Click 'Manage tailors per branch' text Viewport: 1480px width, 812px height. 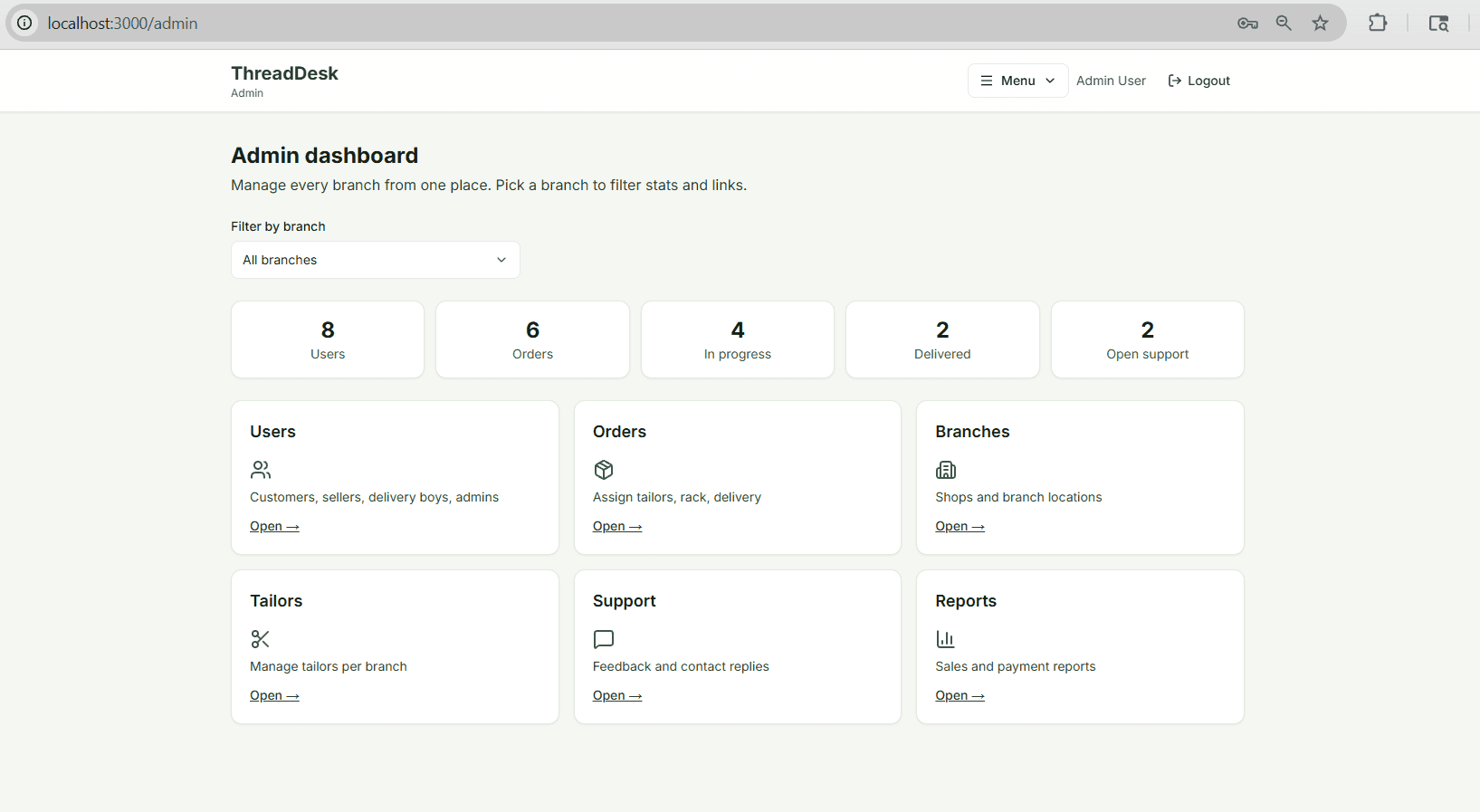pyautogui.click(x=329, y=666)
